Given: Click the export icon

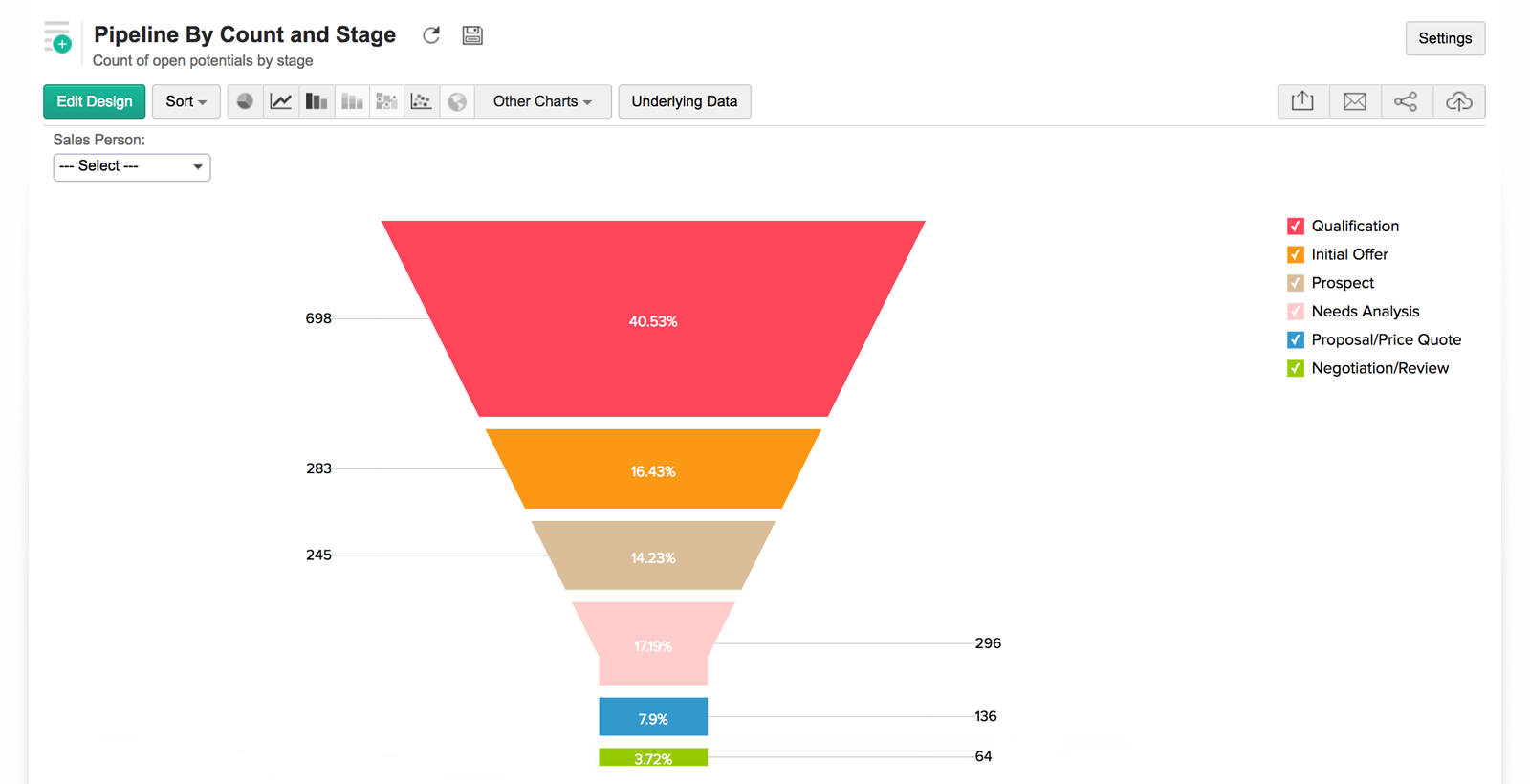Looking at the screenshot, I should click(x=1302, y=101).
